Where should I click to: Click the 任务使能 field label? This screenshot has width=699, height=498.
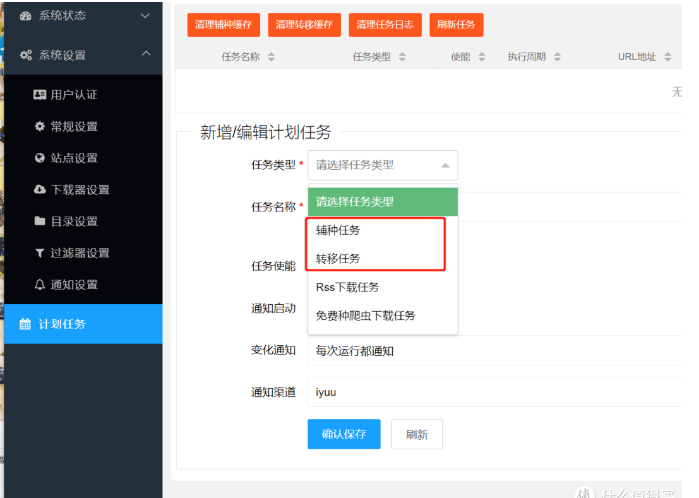[x=273, y=266]
